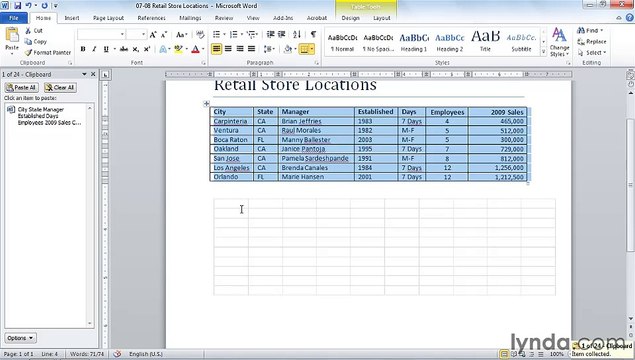The image size is (635, 360).
Task: Grow font size with the A-up icon
Action: coord(153,35)
